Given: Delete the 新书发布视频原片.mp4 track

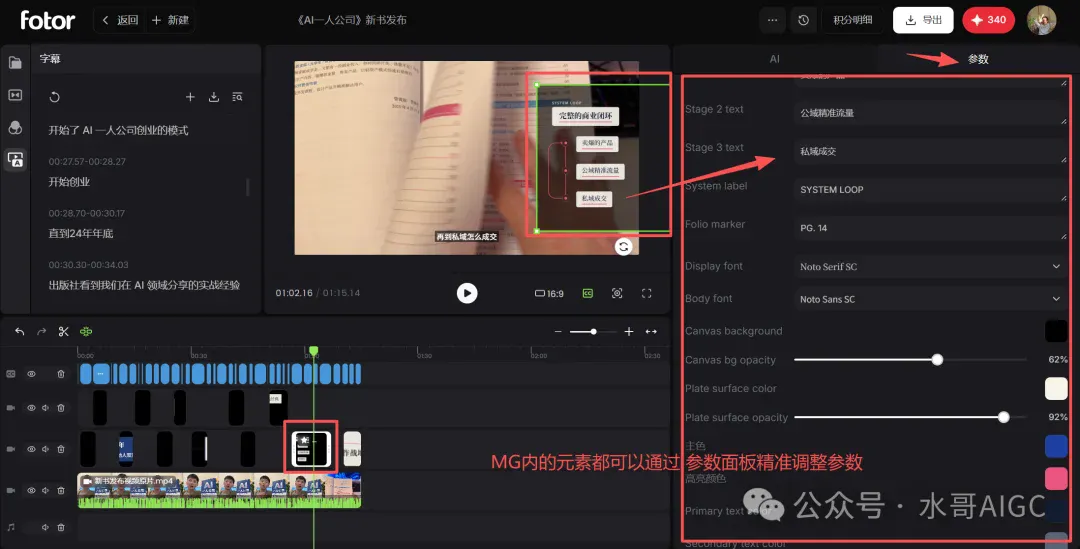Looking at the screenshot, I should 61,490.
